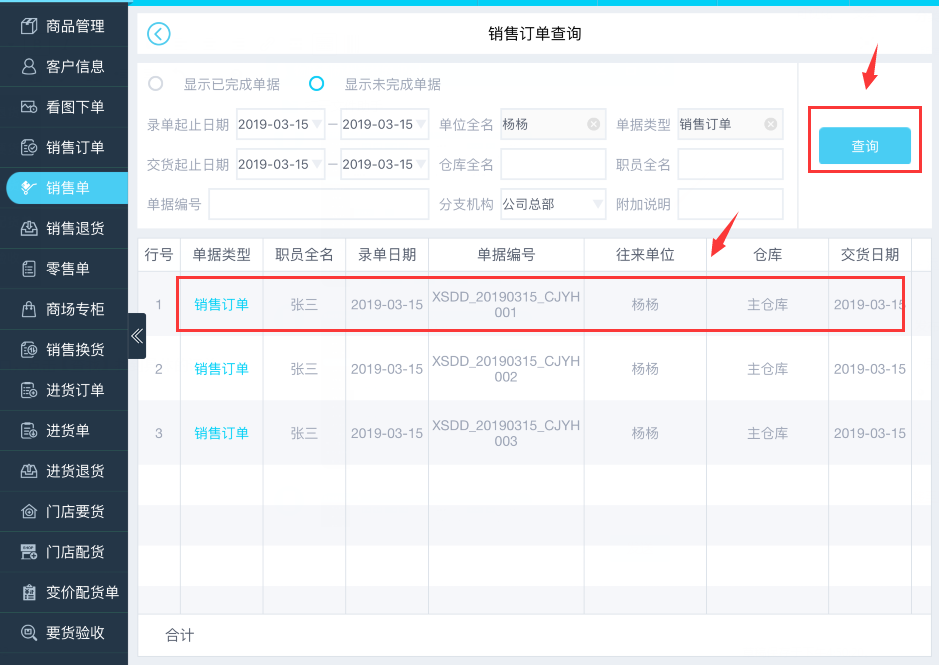The height and width of the screenshot is (665, 939).
Task: Click the 进货订单 sidebar icon
Action: pyautogui.click(x=29, y=390)
